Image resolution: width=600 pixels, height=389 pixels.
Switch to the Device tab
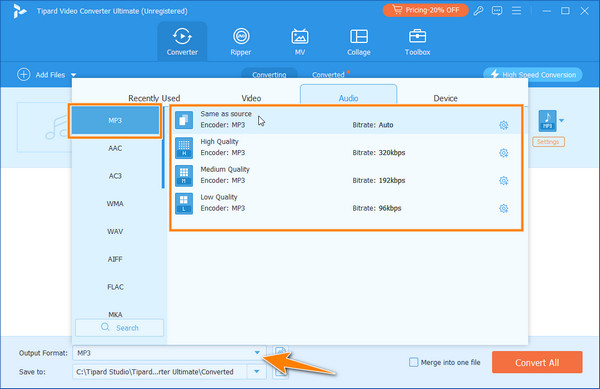coord(445,98)
